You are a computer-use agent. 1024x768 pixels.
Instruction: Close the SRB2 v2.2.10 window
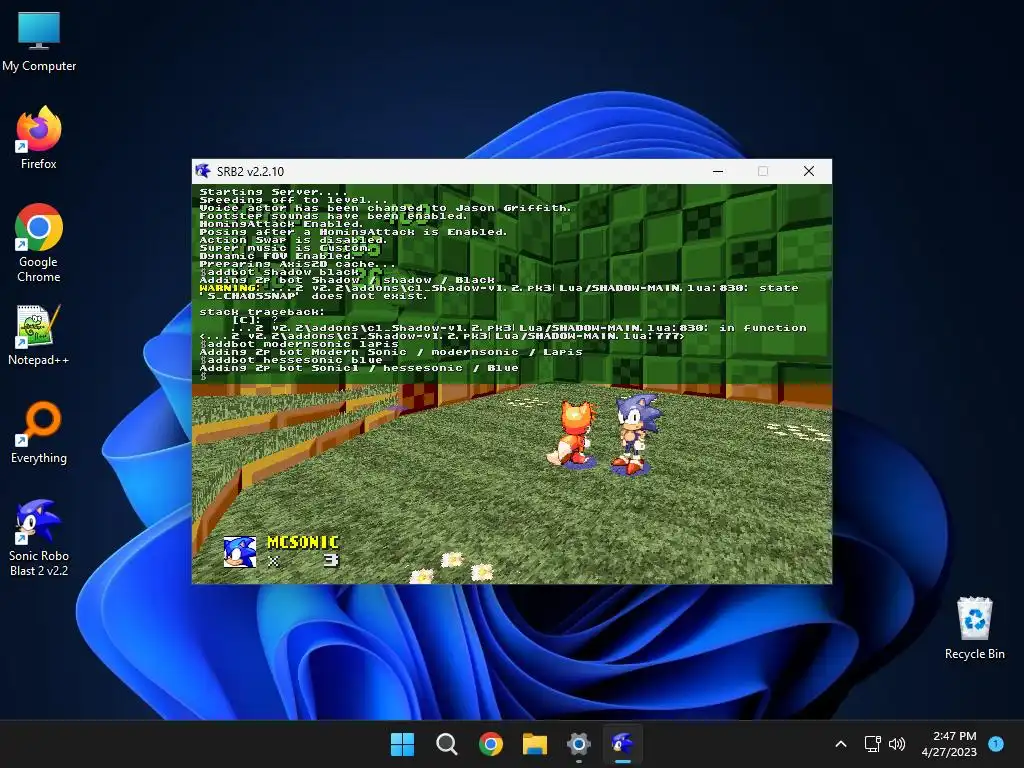coord(809,171)
